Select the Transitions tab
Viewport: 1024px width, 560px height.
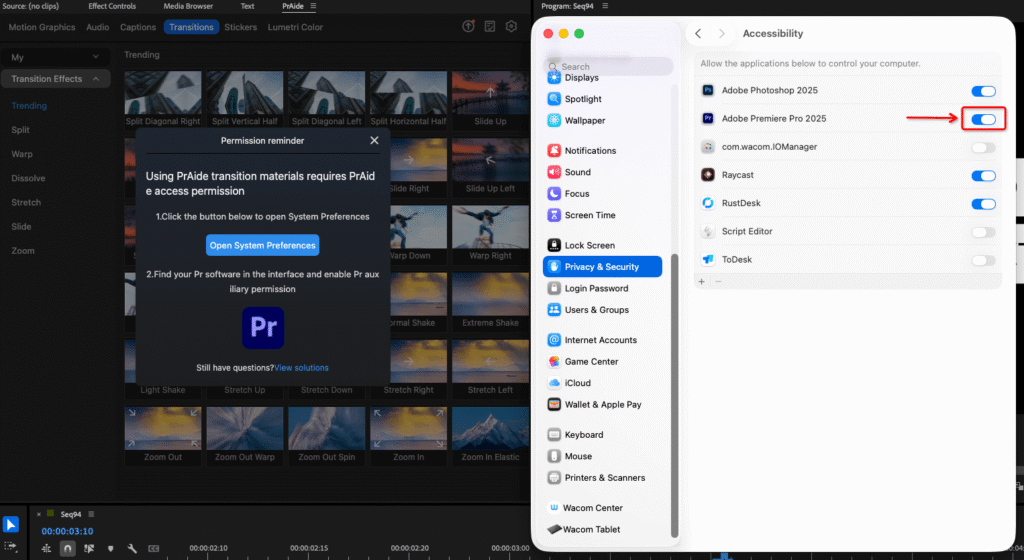[191, 27]
